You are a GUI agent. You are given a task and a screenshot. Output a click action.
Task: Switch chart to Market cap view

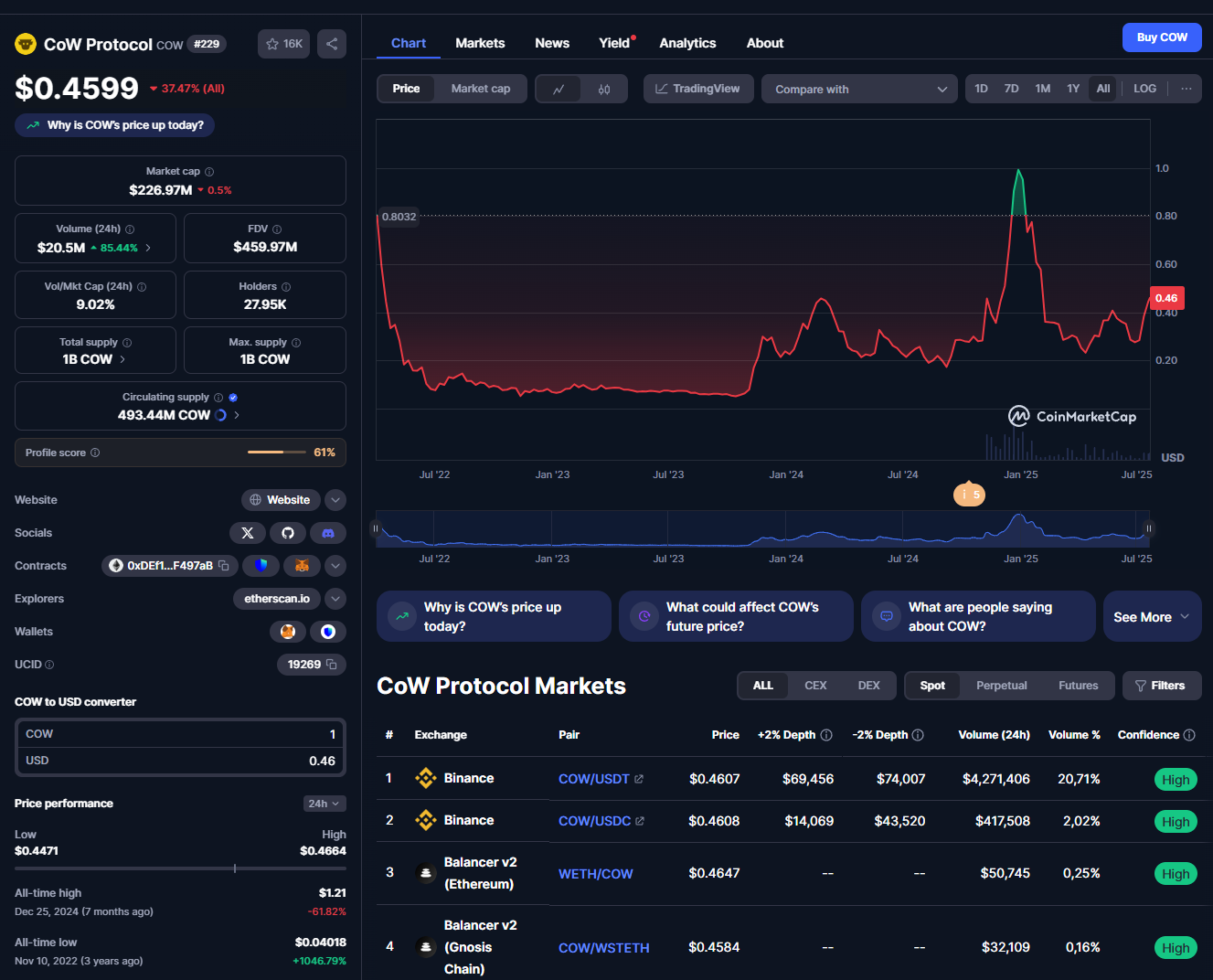point(481,89)
